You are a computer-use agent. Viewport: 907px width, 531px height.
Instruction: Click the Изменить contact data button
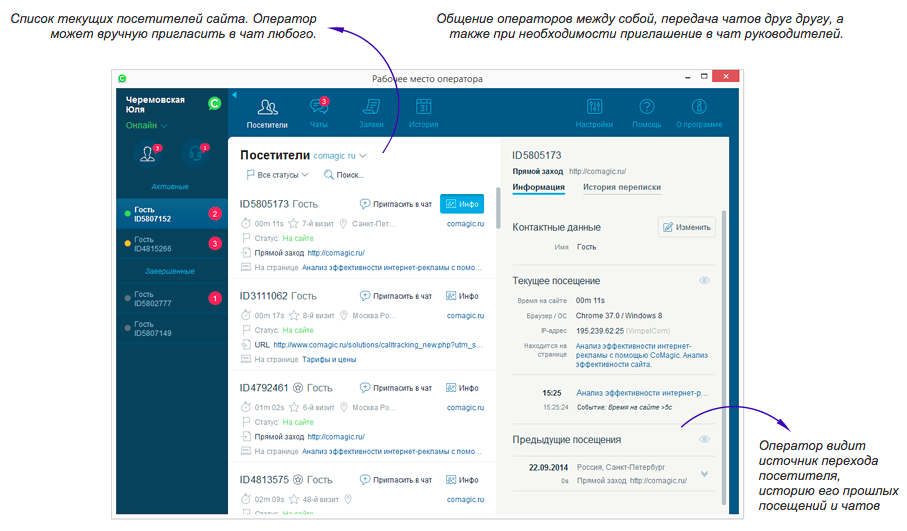click(686, 227)
